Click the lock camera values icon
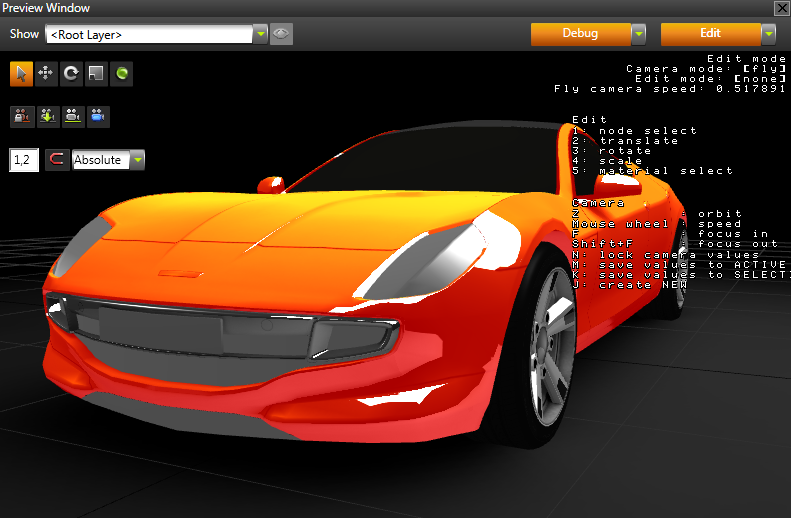Image resolution: width=791 pixels, height=518 pixels. click(x=21, y=116)
